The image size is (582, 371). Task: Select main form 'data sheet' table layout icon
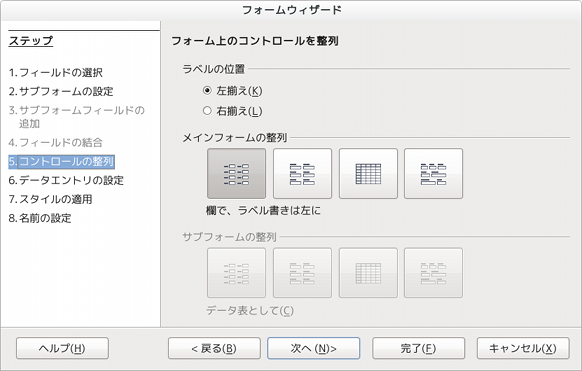[368, 174]
